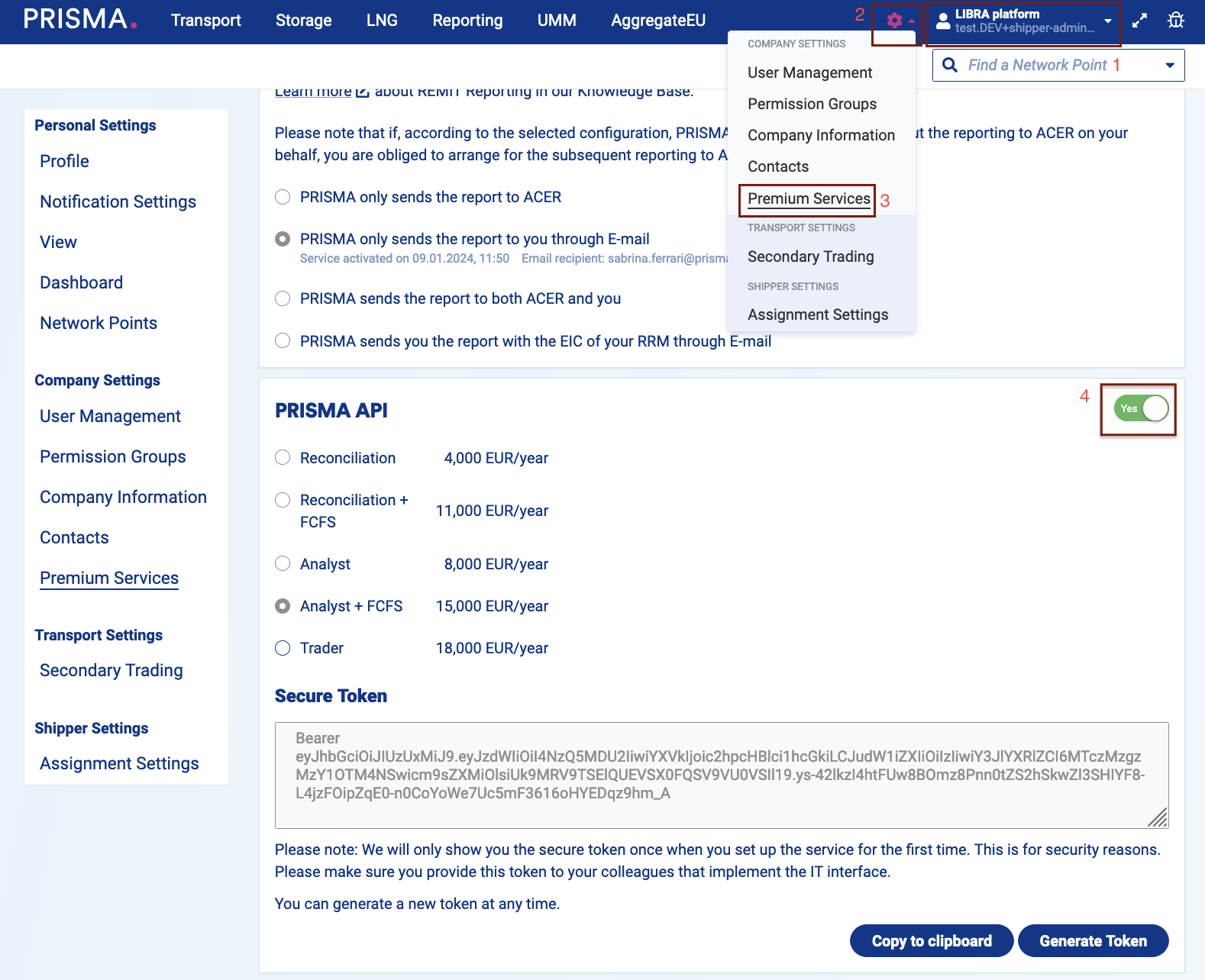The image size is (1205, 980).
Task: Open the UMM menu
Action: pyautogui.click(x=557, y=21)
